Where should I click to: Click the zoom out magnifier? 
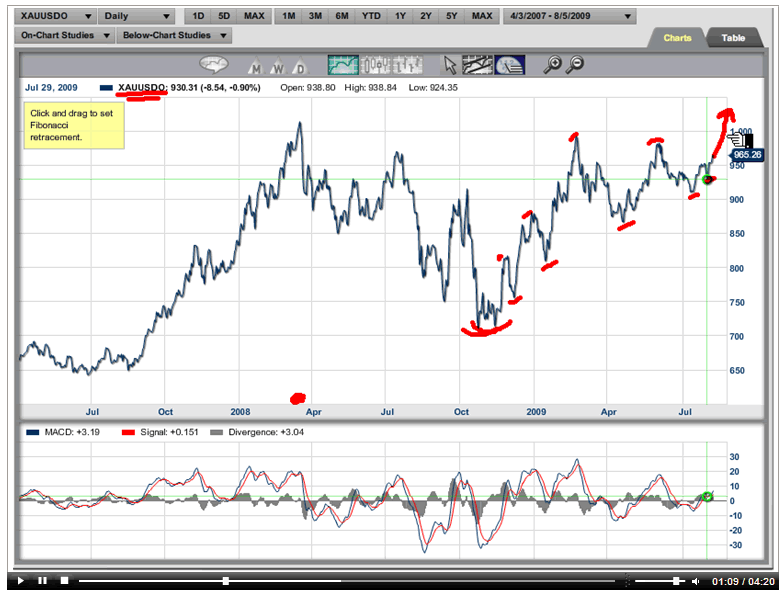coord(576,66)
